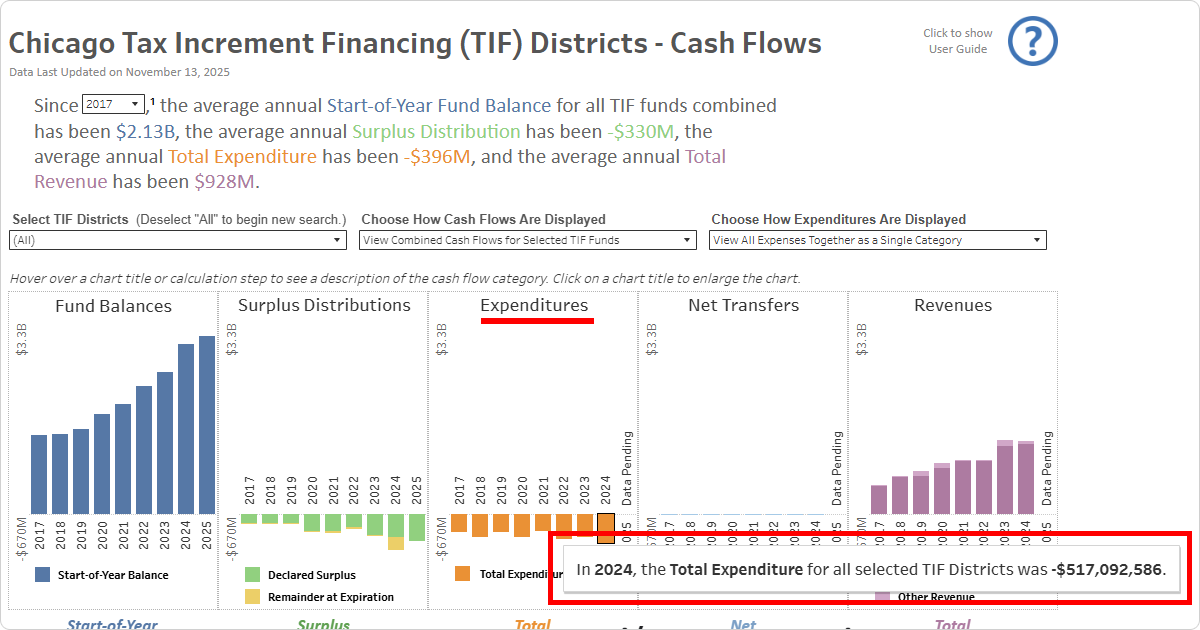Open the User Guide question mark icon
This screenshot has height=630, width=1200.
coord(1032,41)
